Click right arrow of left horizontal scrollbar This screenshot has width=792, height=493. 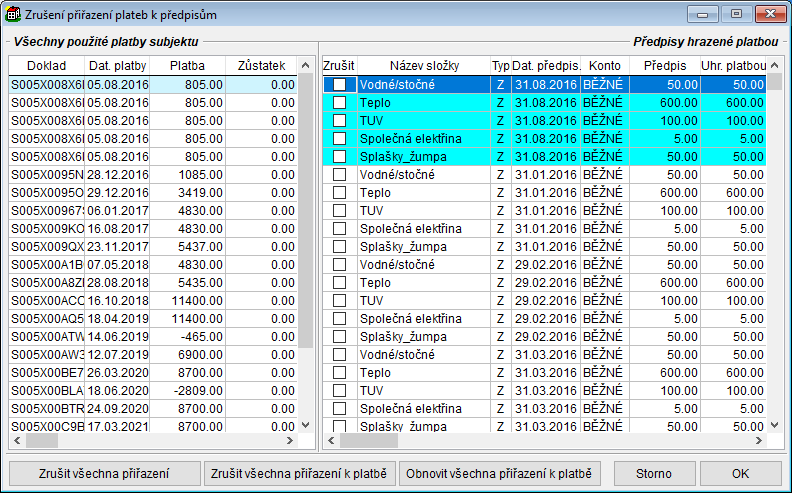point(288,440)
